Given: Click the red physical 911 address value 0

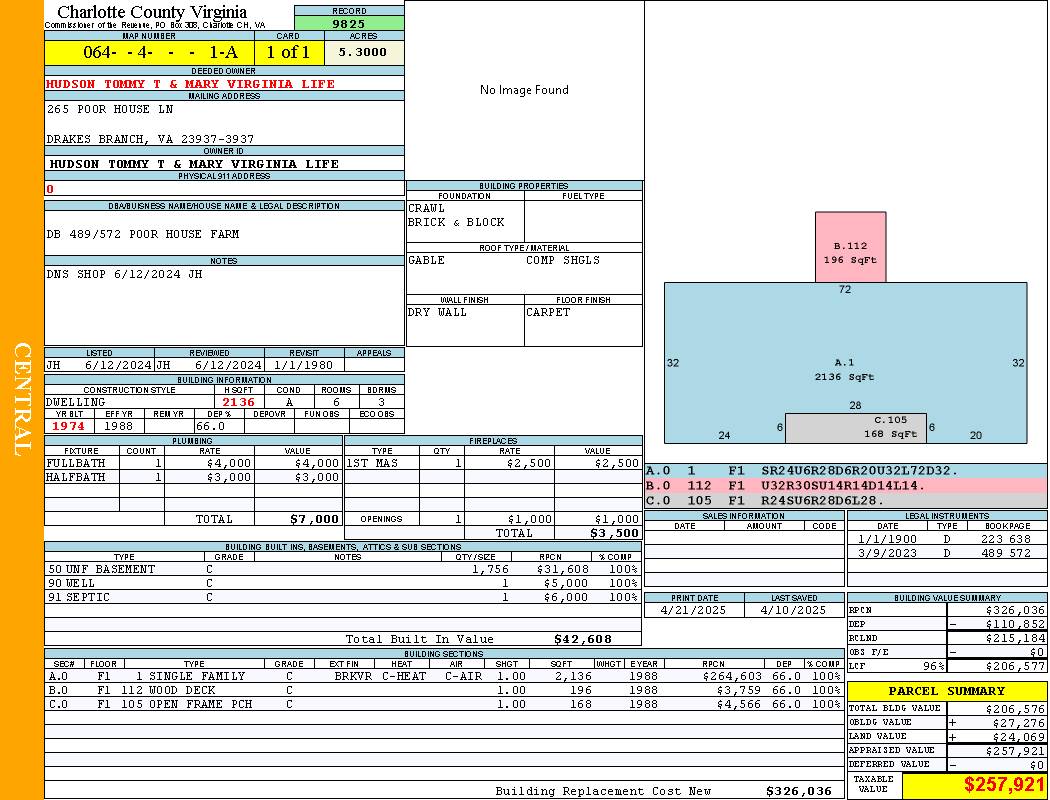Looking at the screenshot, I should [x=50, y=189].
